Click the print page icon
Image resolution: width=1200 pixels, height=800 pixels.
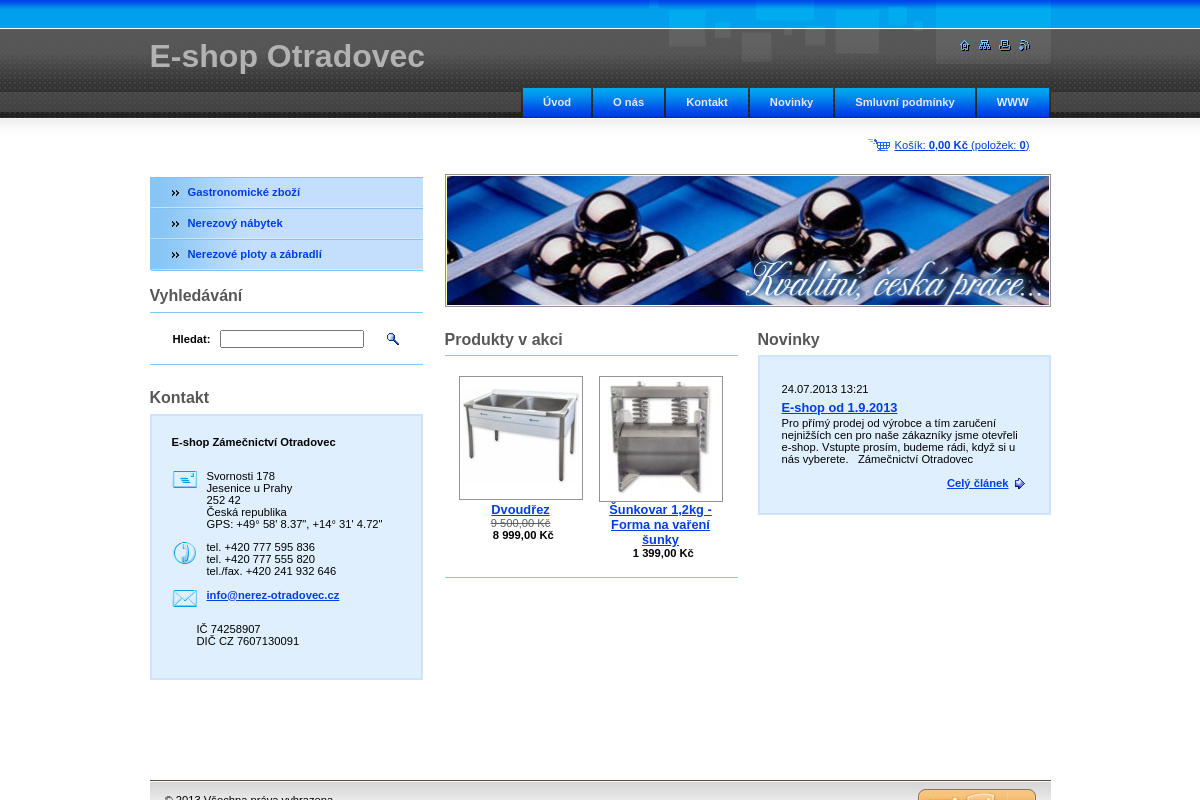(1004, 45)
